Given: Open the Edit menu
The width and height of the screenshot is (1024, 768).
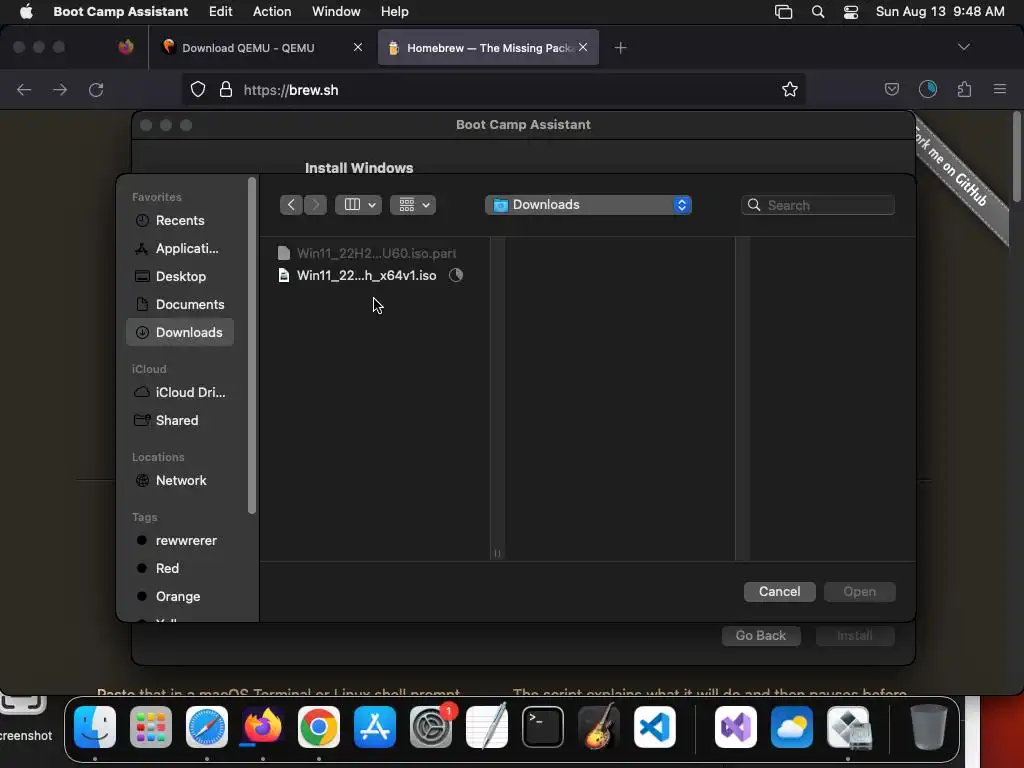Looking at the screenshot, I should point(221,12).
